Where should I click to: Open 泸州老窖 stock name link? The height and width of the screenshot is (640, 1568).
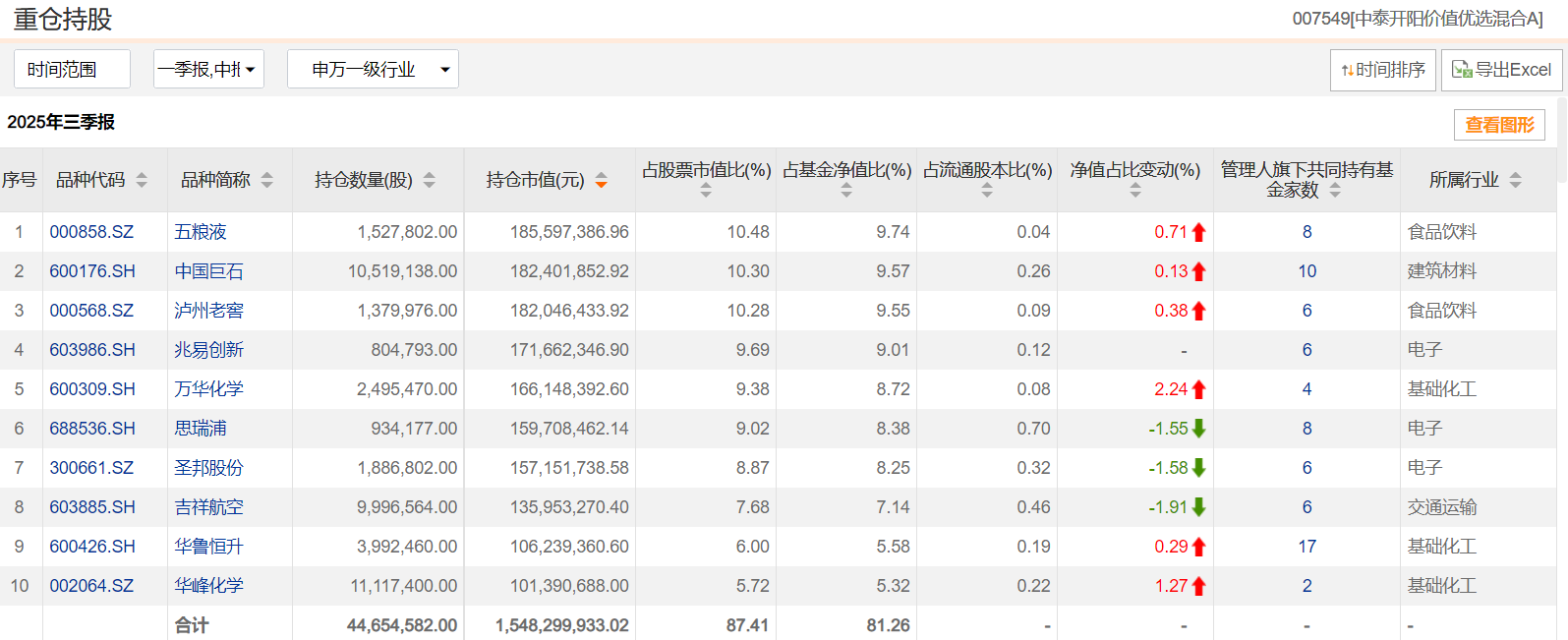pyautogui.click(x=209, y=311)
